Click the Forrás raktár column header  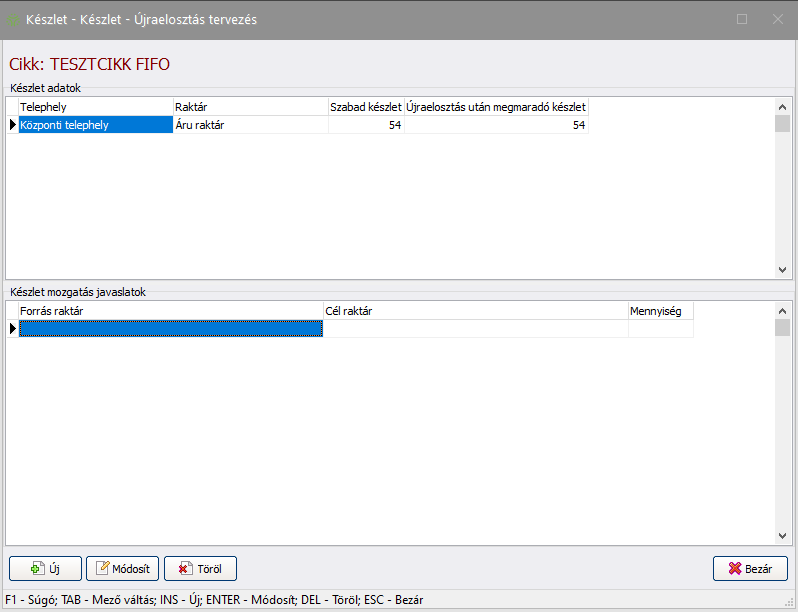click(x=170, y=311)
